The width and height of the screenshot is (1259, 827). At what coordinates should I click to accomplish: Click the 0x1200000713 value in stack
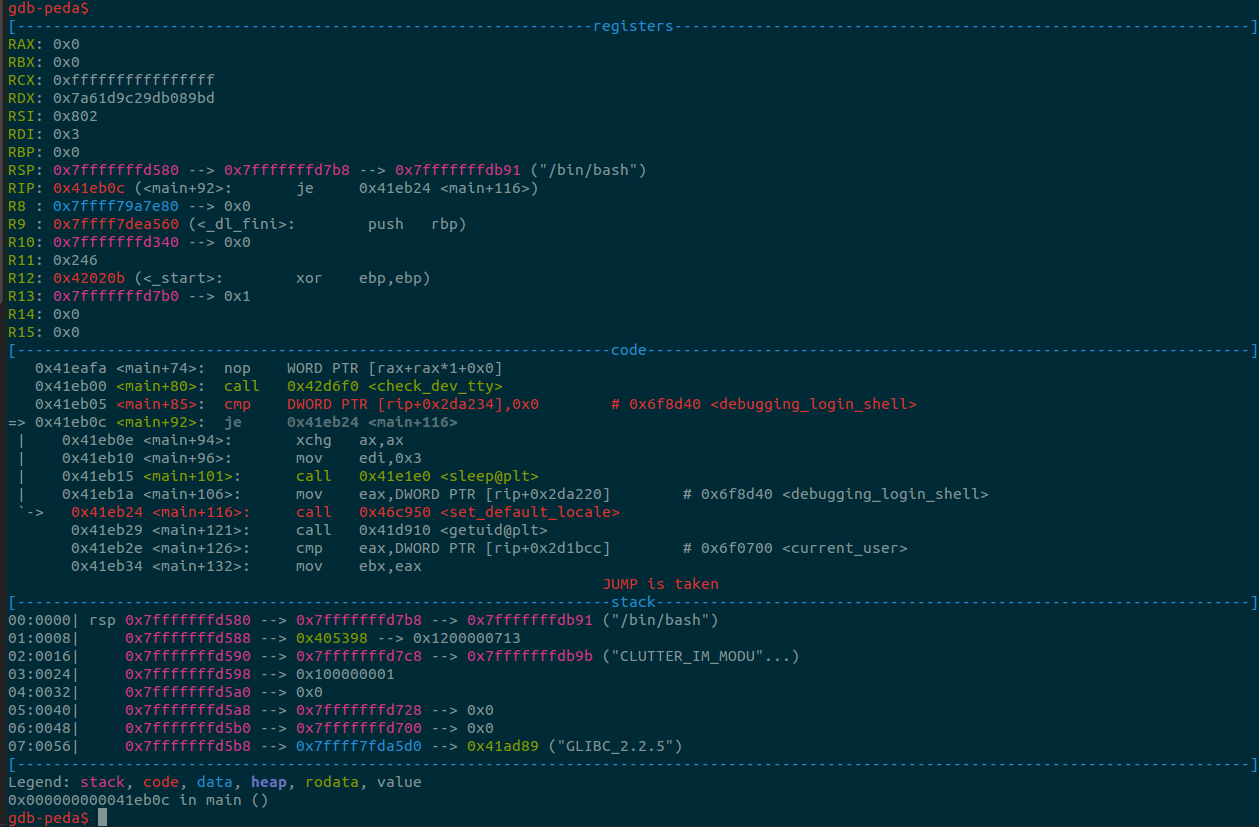click(x=467, y=638)
